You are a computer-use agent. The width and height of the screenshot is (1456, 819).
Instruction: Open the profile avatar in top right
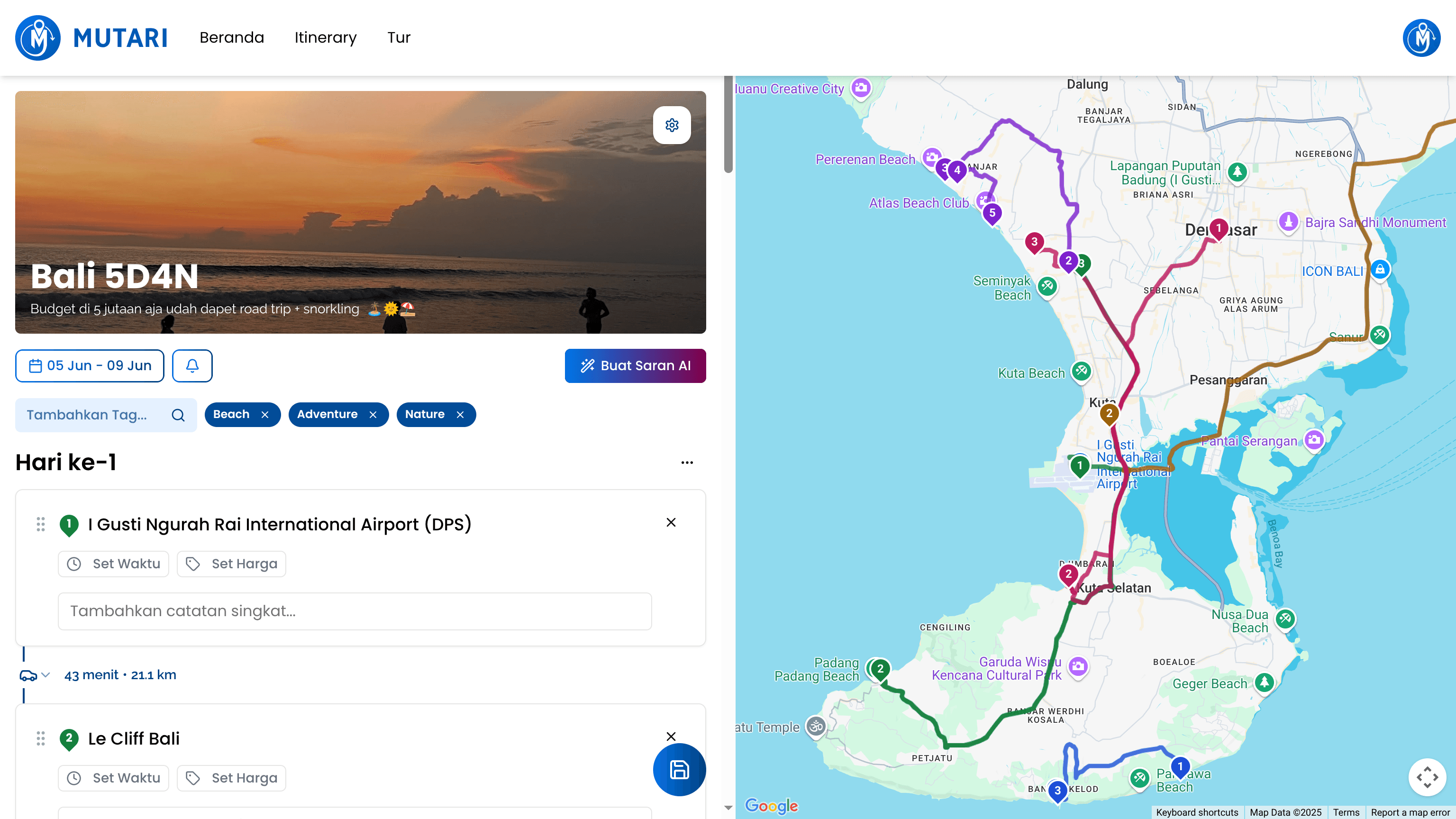tap(1421, 38)
